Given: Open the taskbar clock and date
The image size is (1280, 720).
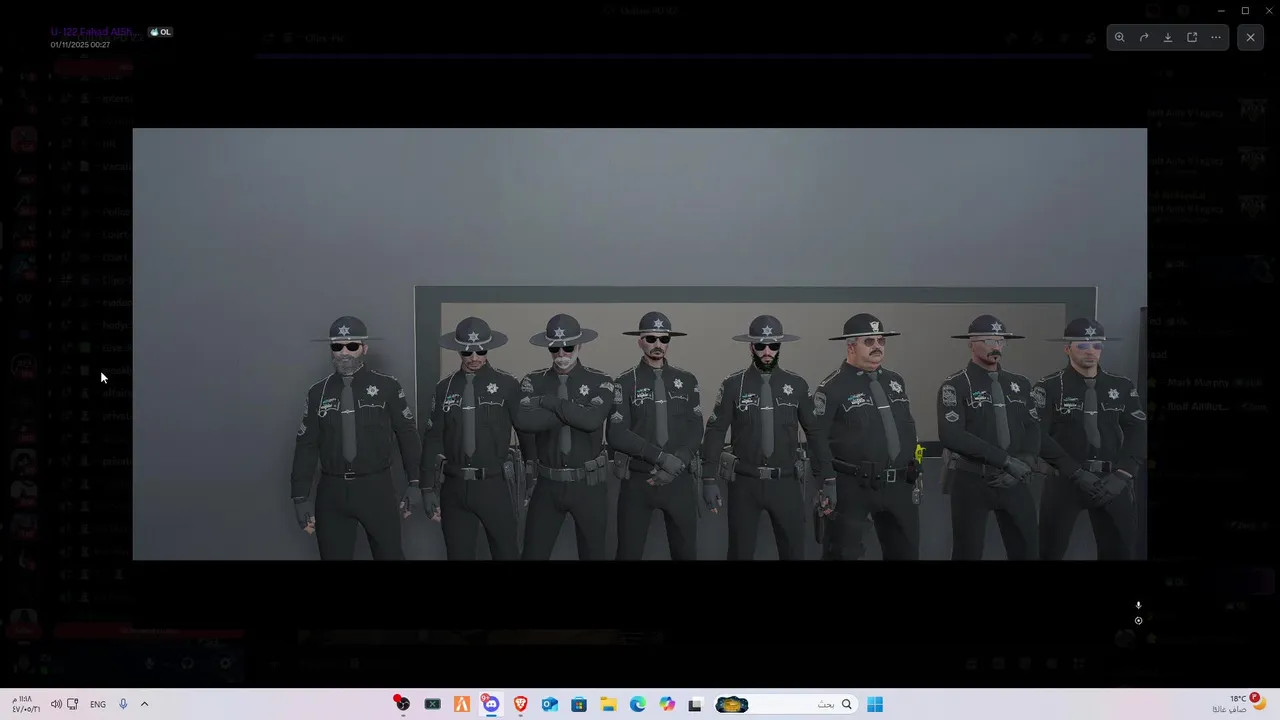Looking at the screenshot, I should click(x=26, y=704).
